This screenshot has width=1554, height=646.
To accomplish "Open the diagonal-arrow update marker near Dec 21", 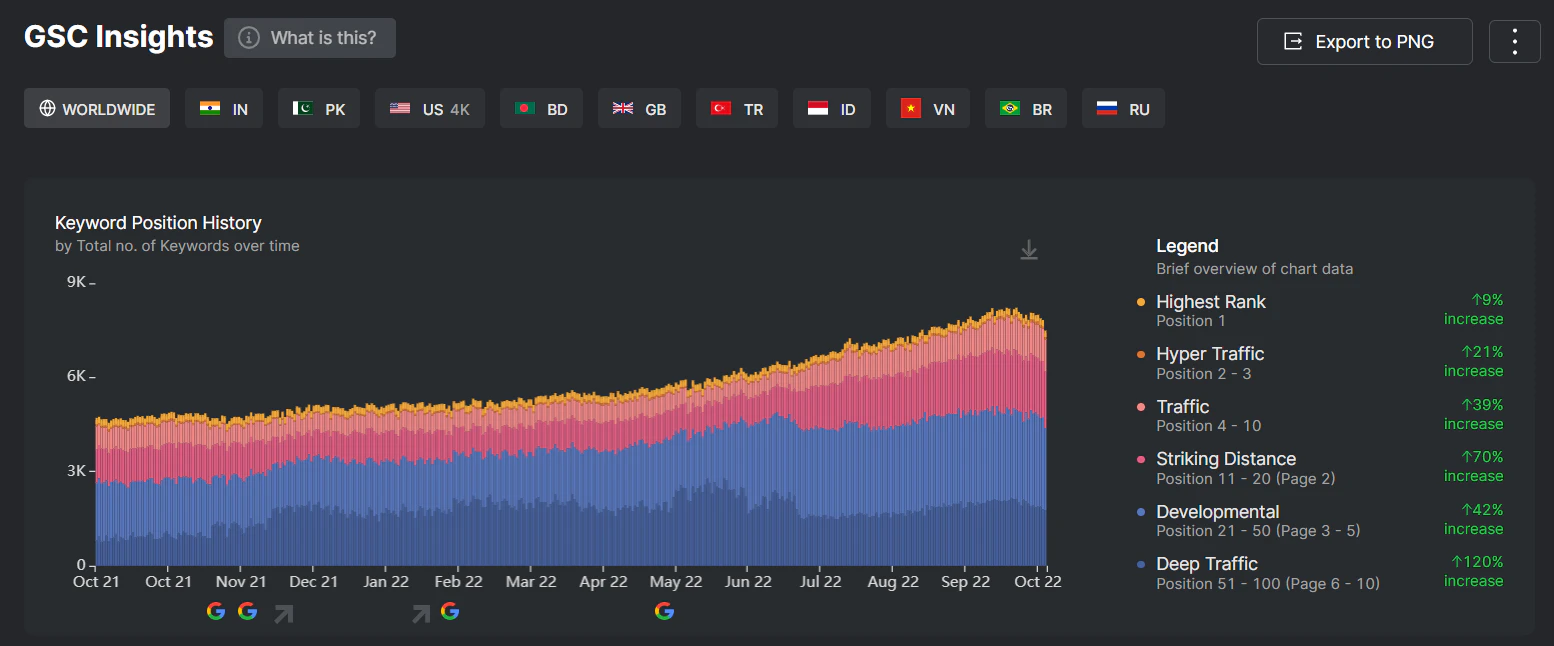I will click(x=283, y=612).
